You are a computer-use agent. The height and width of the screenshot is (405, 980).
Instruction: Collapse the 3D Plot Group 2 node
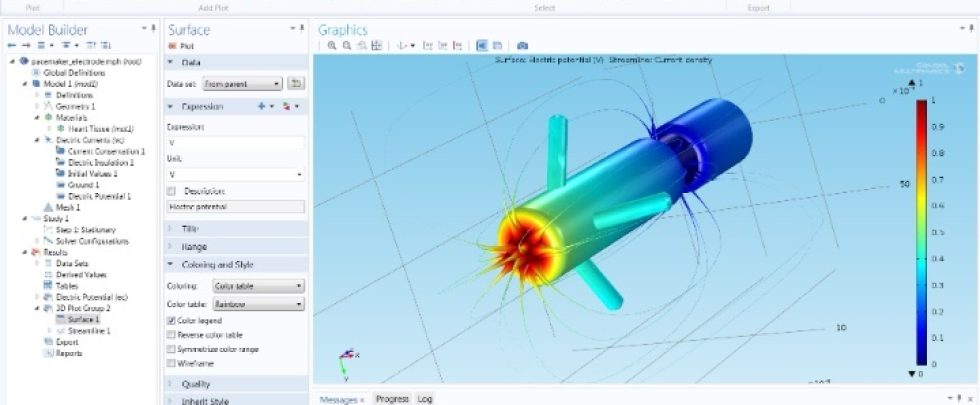[x=38, y=309]
